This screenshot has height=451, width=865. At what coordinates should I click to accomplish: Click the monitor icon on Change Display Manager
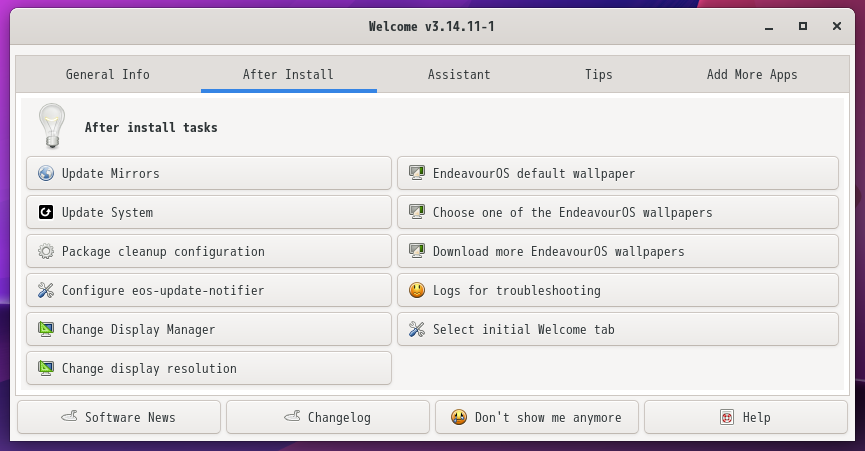[x=46, y=330]
